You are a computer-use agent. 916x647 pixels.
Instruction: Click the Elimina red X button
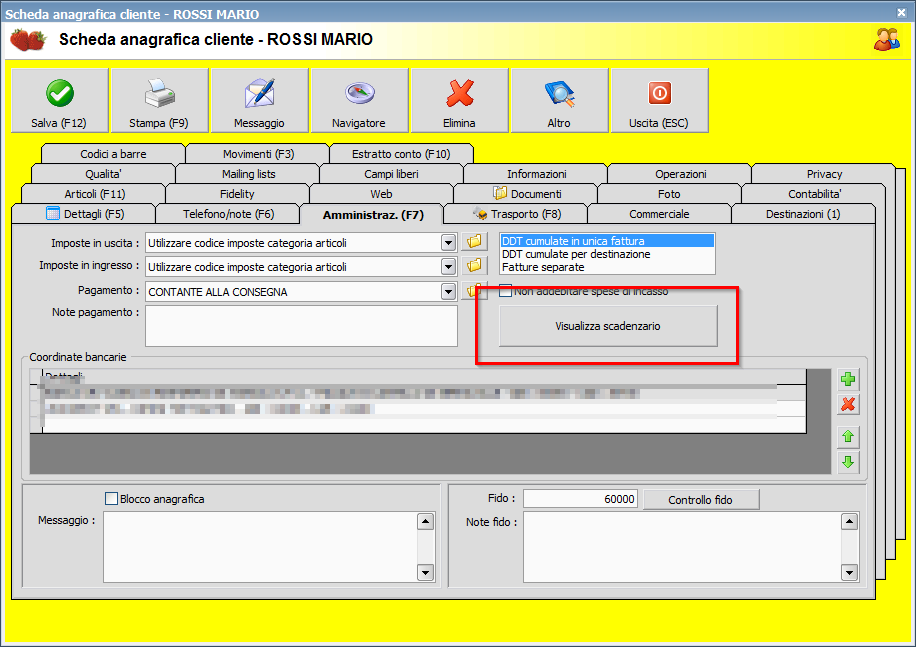[x=459, y=101]
